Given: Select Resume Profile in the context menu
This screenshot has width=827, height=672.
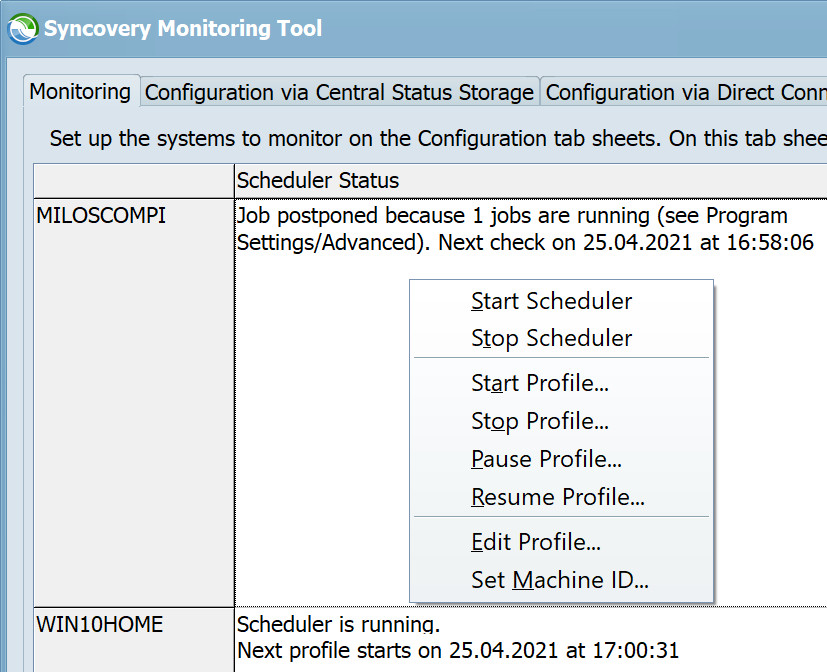Looking at the screenshot, I should [557, 497].
